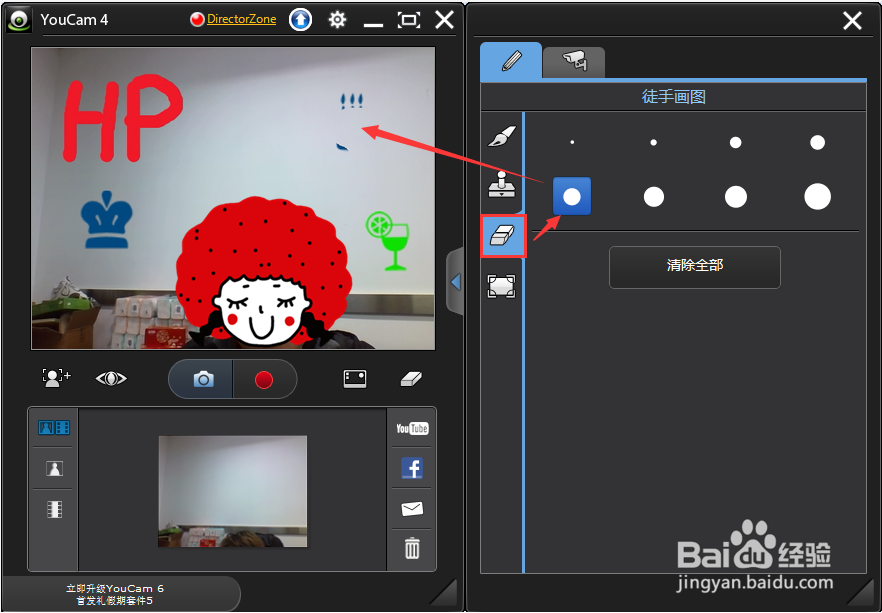Choose the seventh eraser size
The width and height of the screenshot is (882, 613).
(x=736, y=197)
